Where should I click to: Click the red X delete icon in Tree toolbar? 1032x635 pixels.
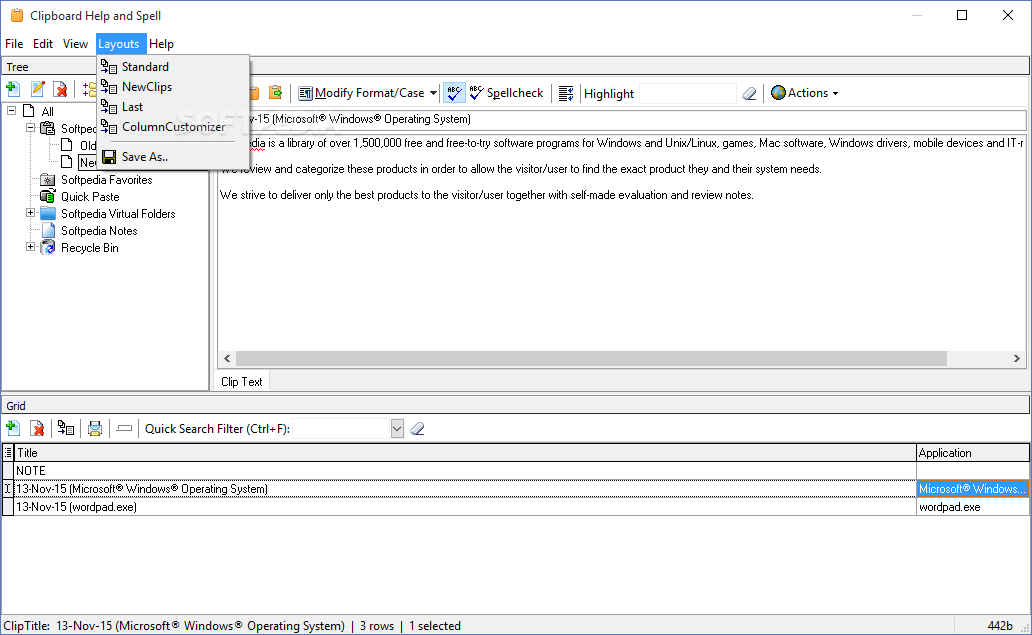click(61, 89)
